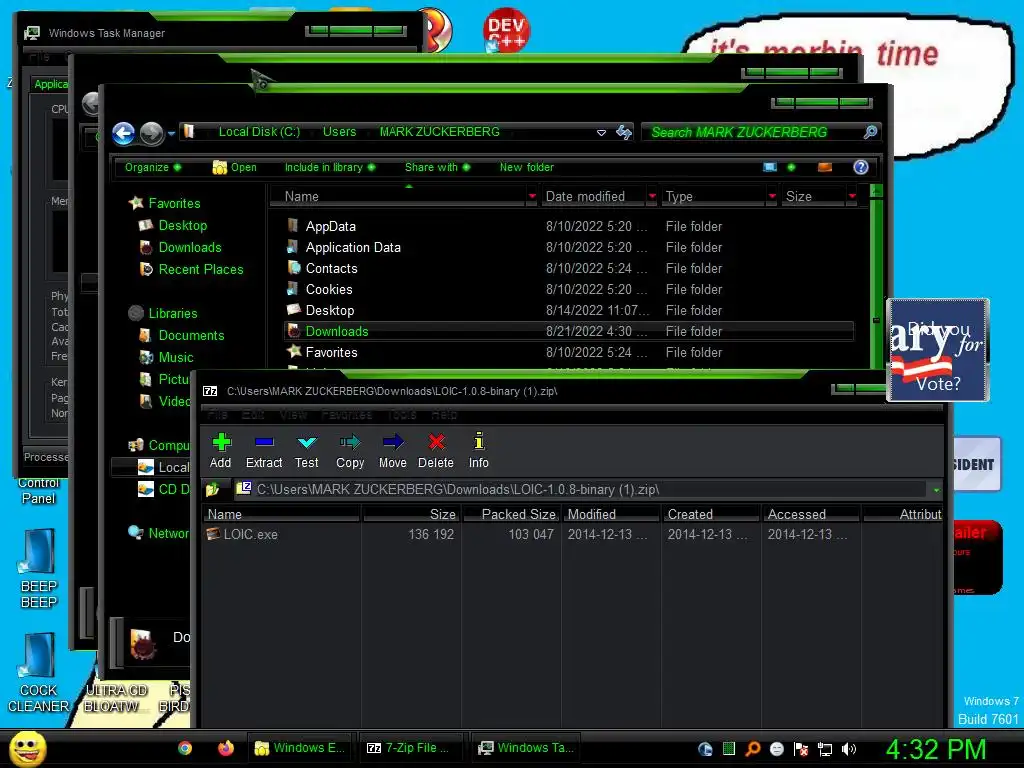
Task: Click the search magnifier icon in Explorer
Action: click(x=870, y=133)
